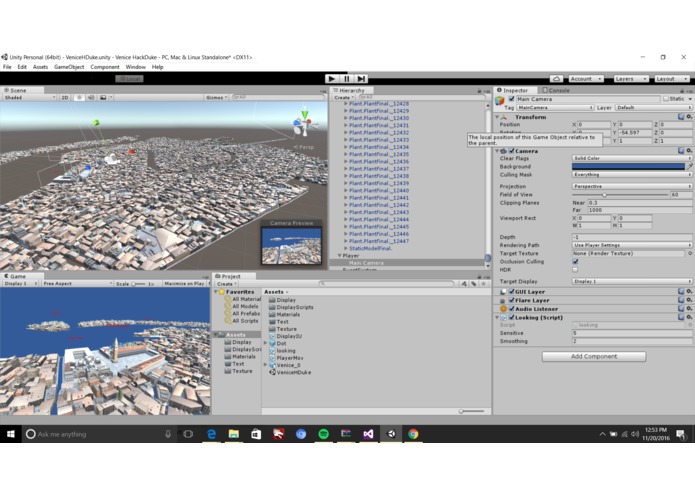Click the Background color swatch
Viewport: 695px width, 494px height.
(x=629, y=167)
